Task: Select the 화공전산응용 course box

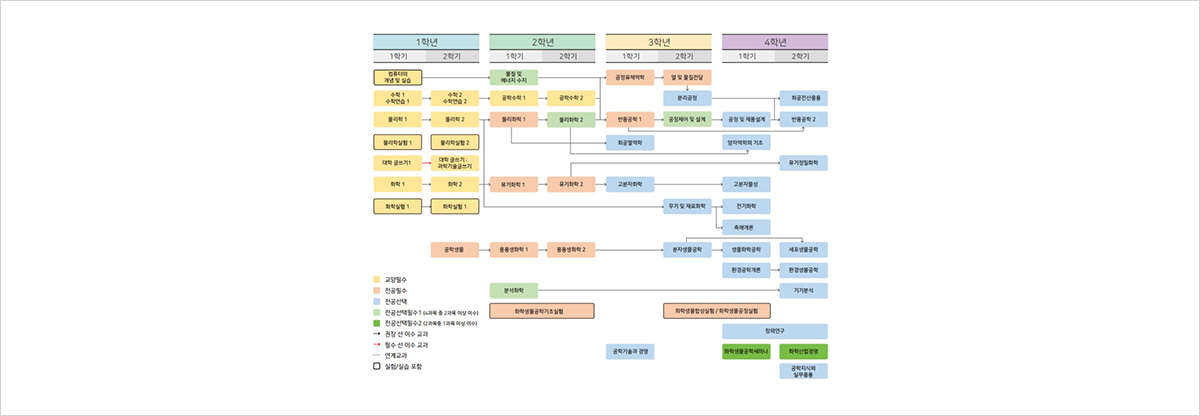Action: point(803,98)
